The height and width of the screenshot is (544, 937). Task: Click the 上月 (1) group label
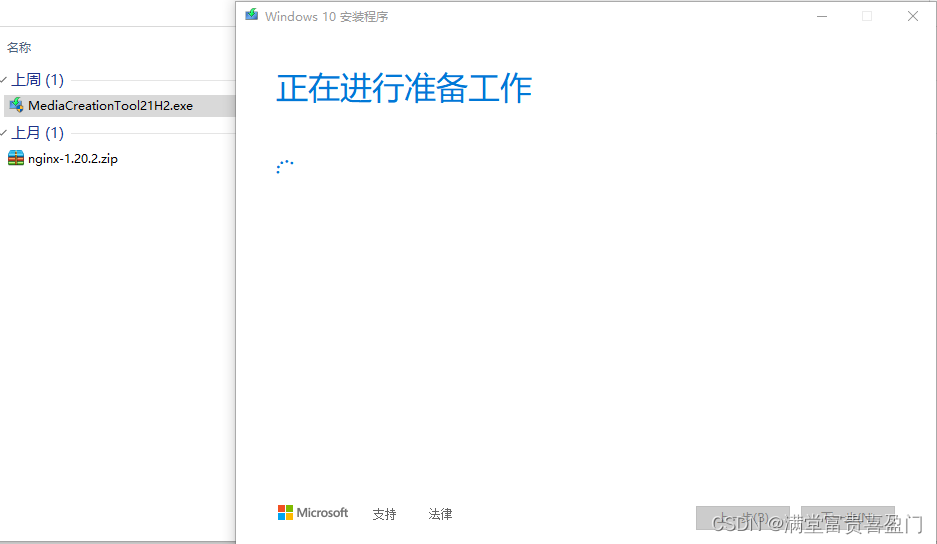pyautogui.click(x=38, y=133)
